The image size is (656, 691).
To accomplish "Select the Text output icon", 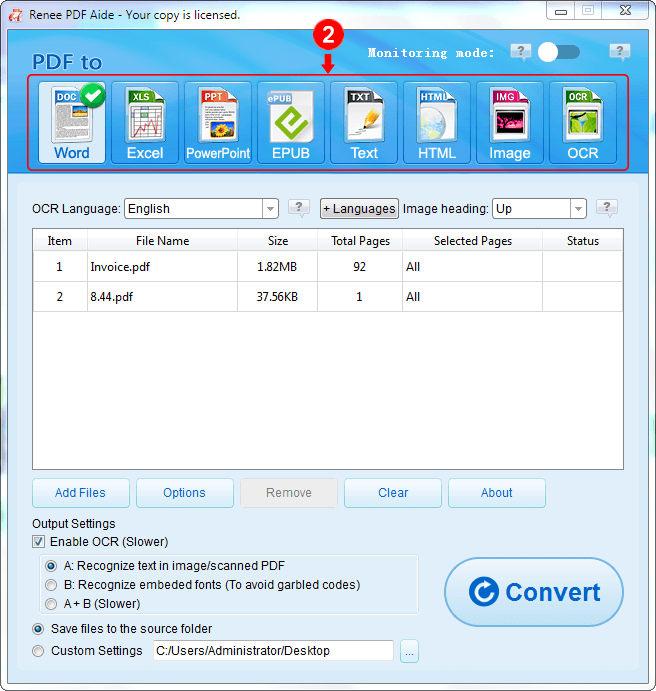I will click(364, 122).
